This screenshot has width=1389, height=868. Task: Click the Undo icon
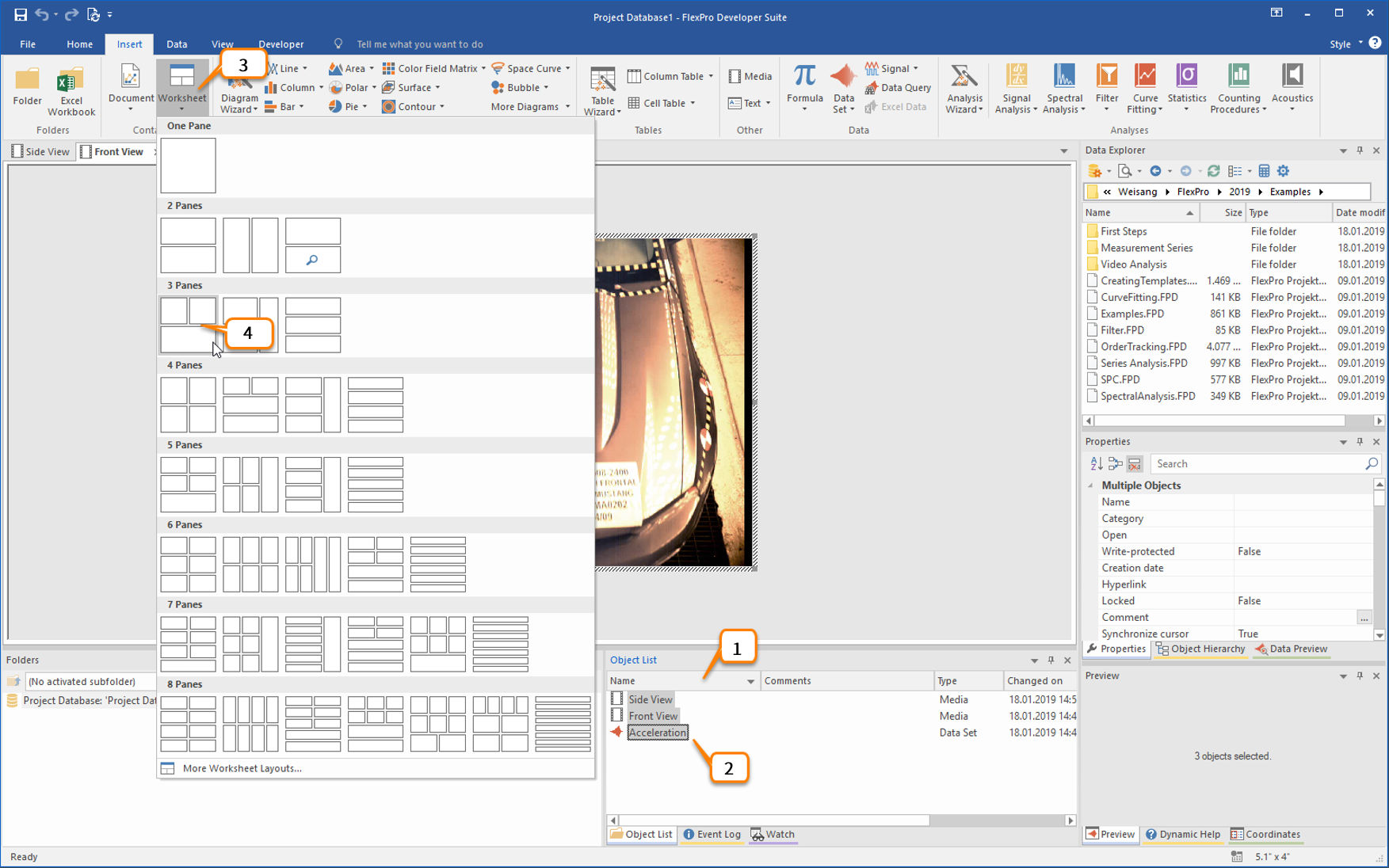42,14
